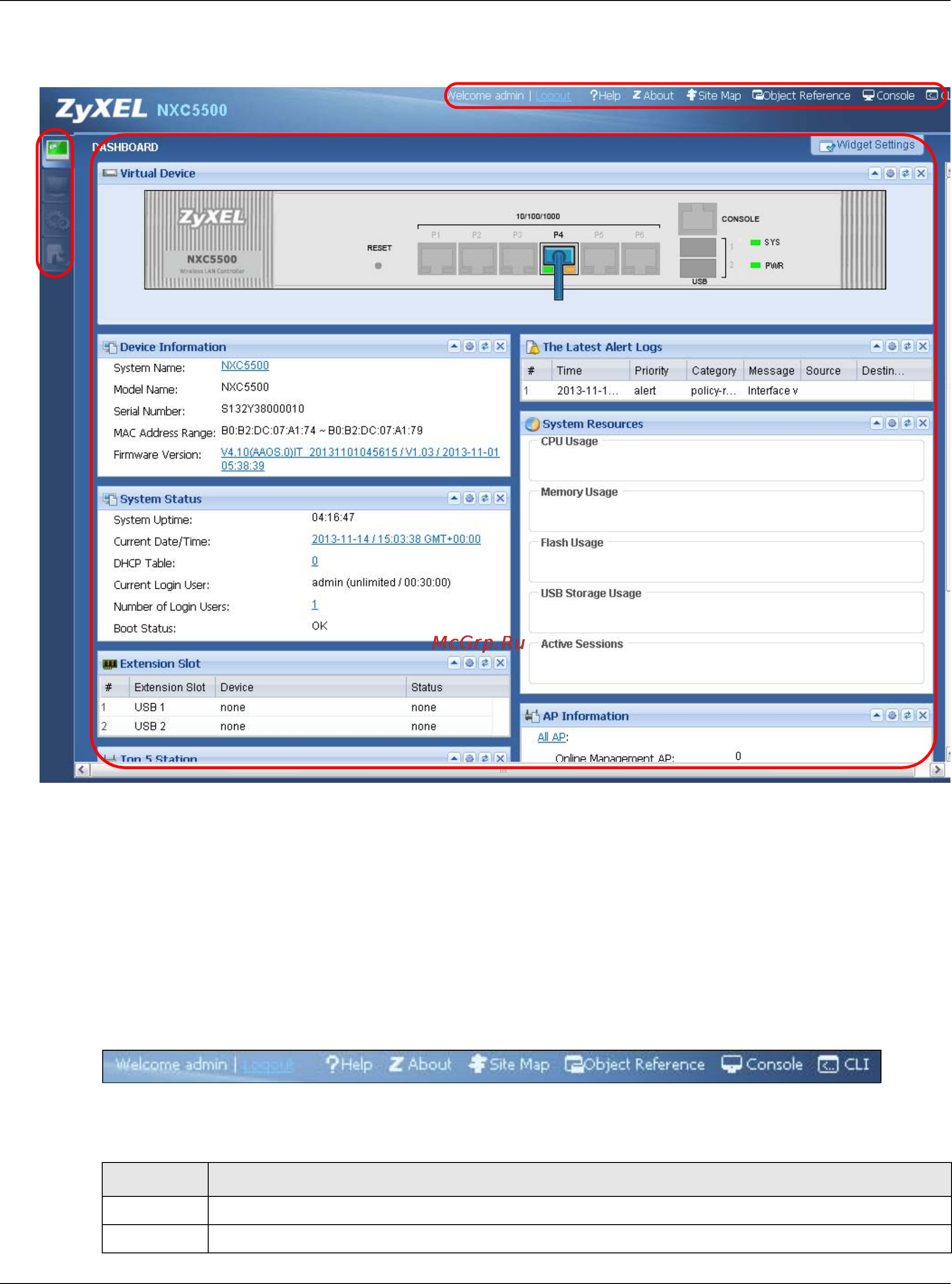Click port P4 on virtual device
The height and width of the screenshot is (1284, 952).
point(558,260)
